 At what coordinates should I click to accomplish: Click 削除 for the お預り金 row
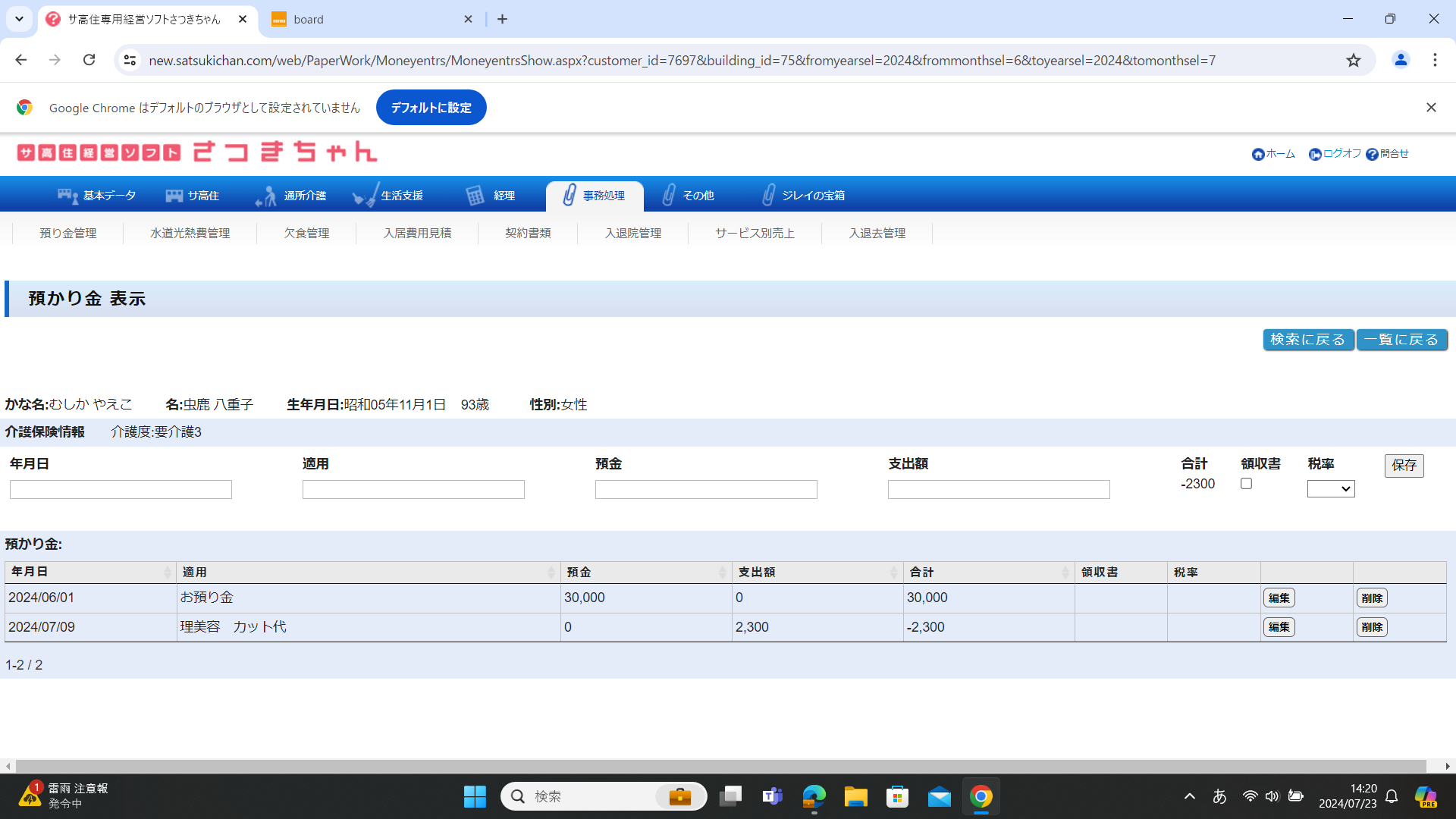pos(1371,598)
